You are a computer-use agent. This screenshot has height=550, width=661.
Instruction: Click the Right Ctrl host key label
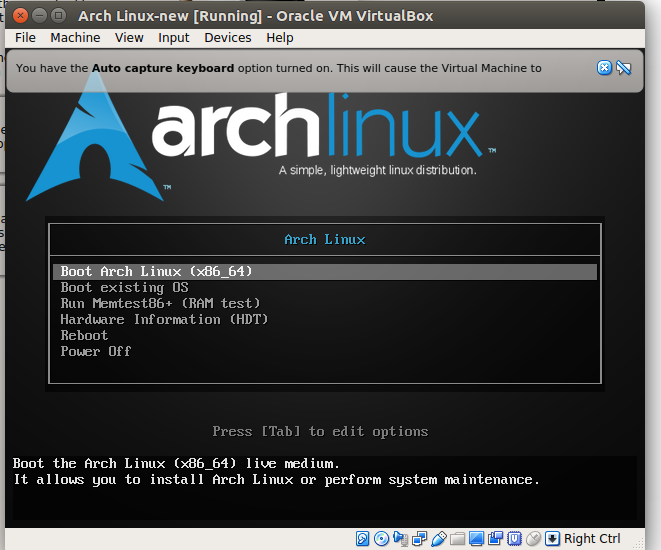pos(592,539)
